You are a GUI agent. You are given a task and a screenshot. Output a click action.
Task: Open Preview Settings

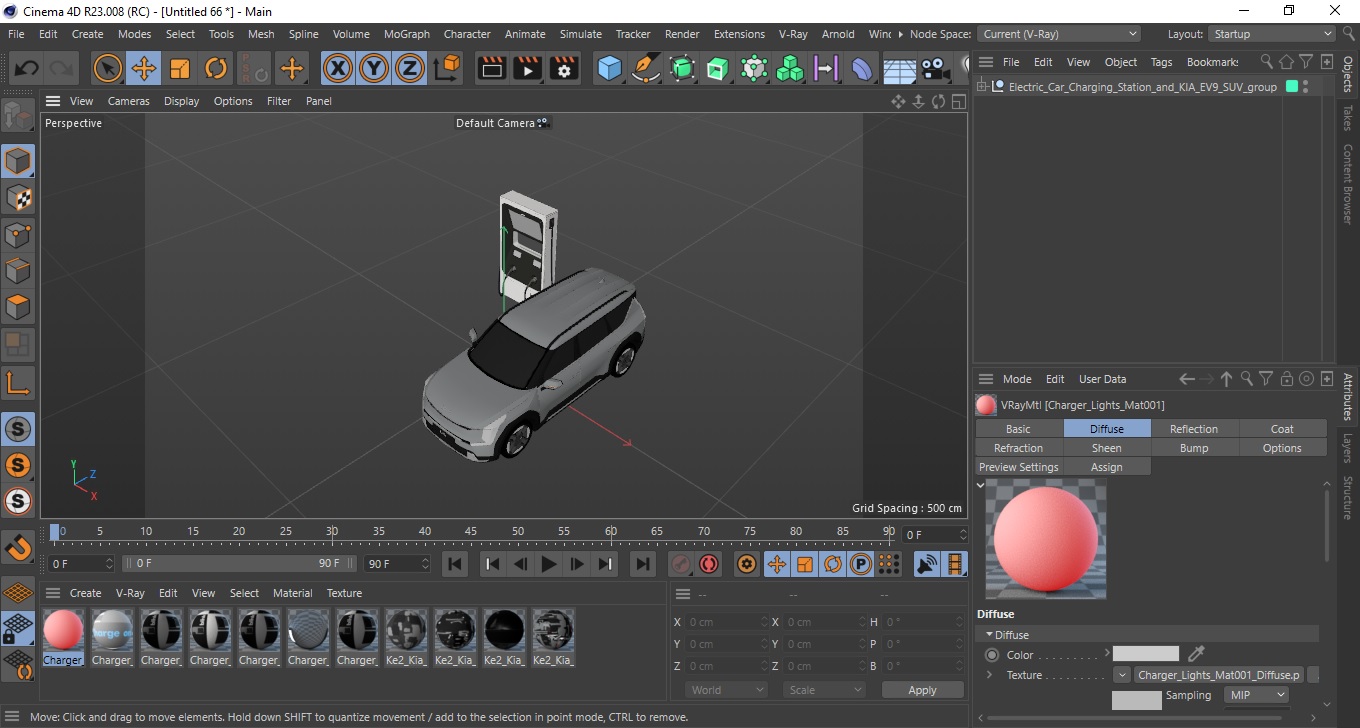click(x=1018, y=467)
